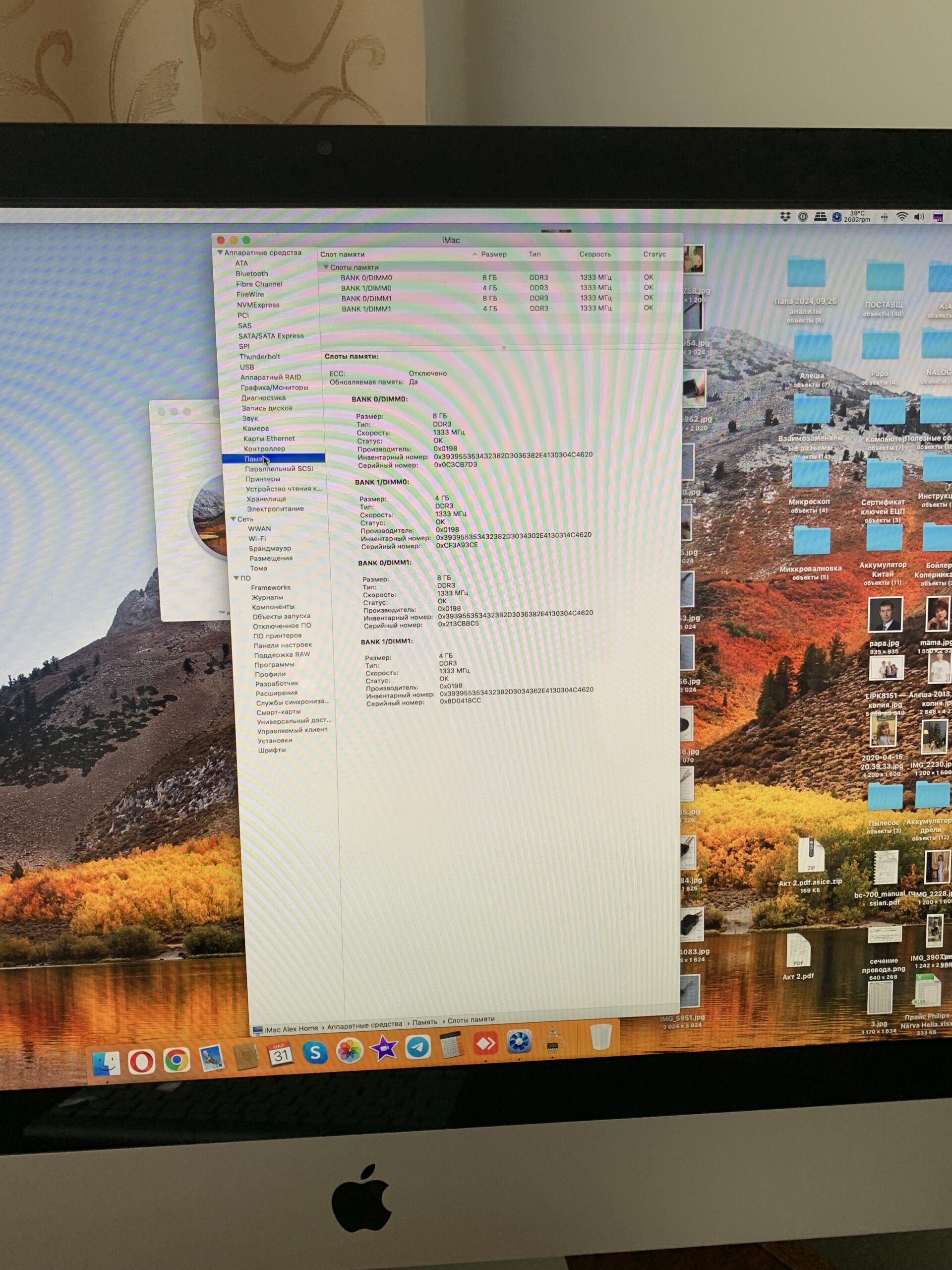Switch input source via Russian flag icon
Image resolution: width=952 pixels, height=1270 pixels.
[x=939, y=217]
